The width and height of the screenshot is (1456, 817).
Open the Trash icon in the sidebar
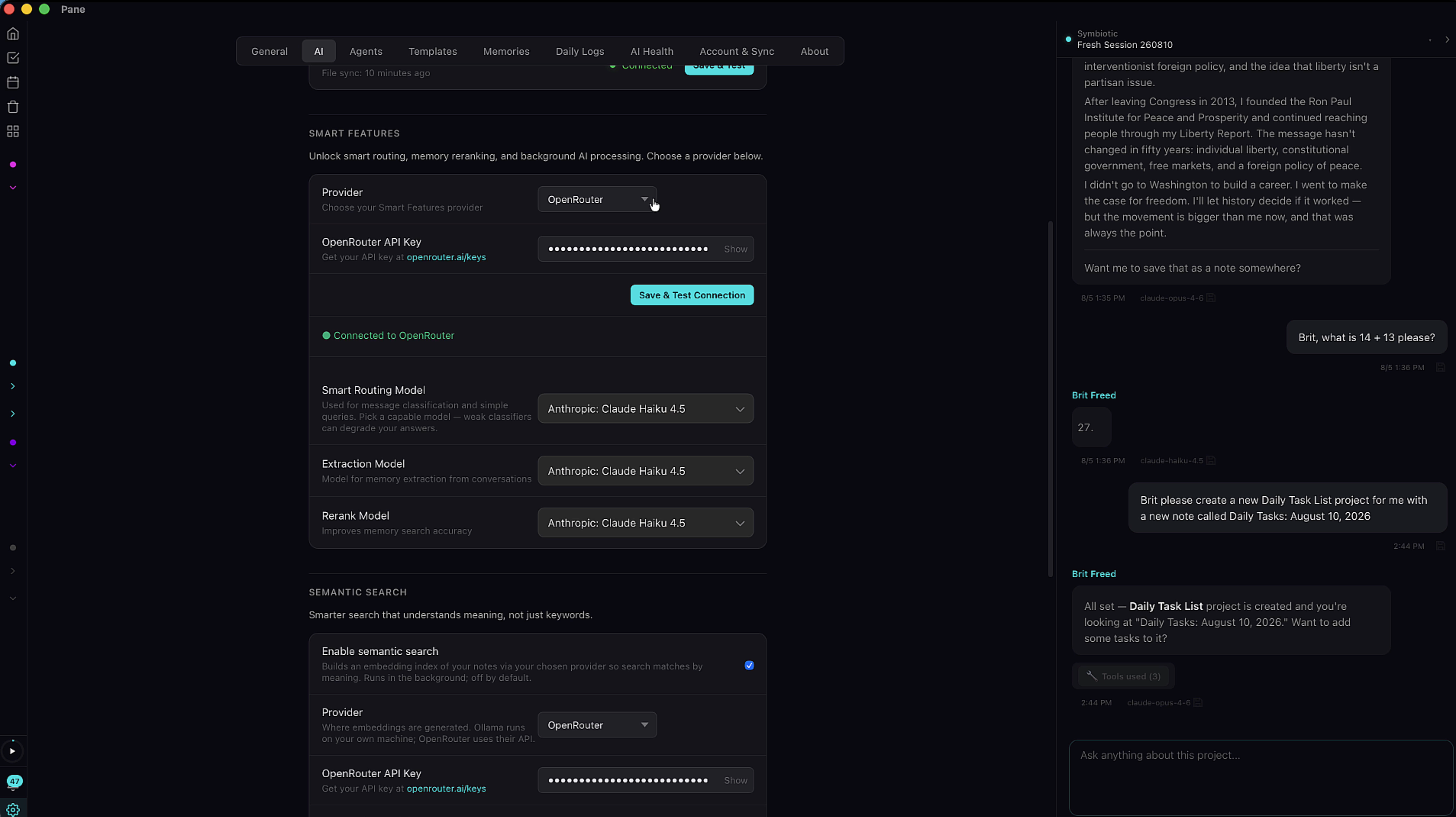tap(13, 107)
